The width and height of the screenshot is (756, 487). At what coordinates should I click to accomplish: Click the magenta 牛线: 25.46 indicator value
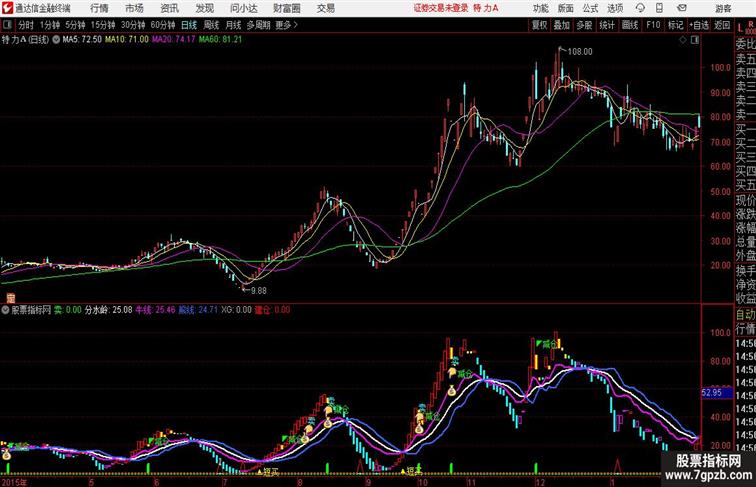(x=155, y=310)
